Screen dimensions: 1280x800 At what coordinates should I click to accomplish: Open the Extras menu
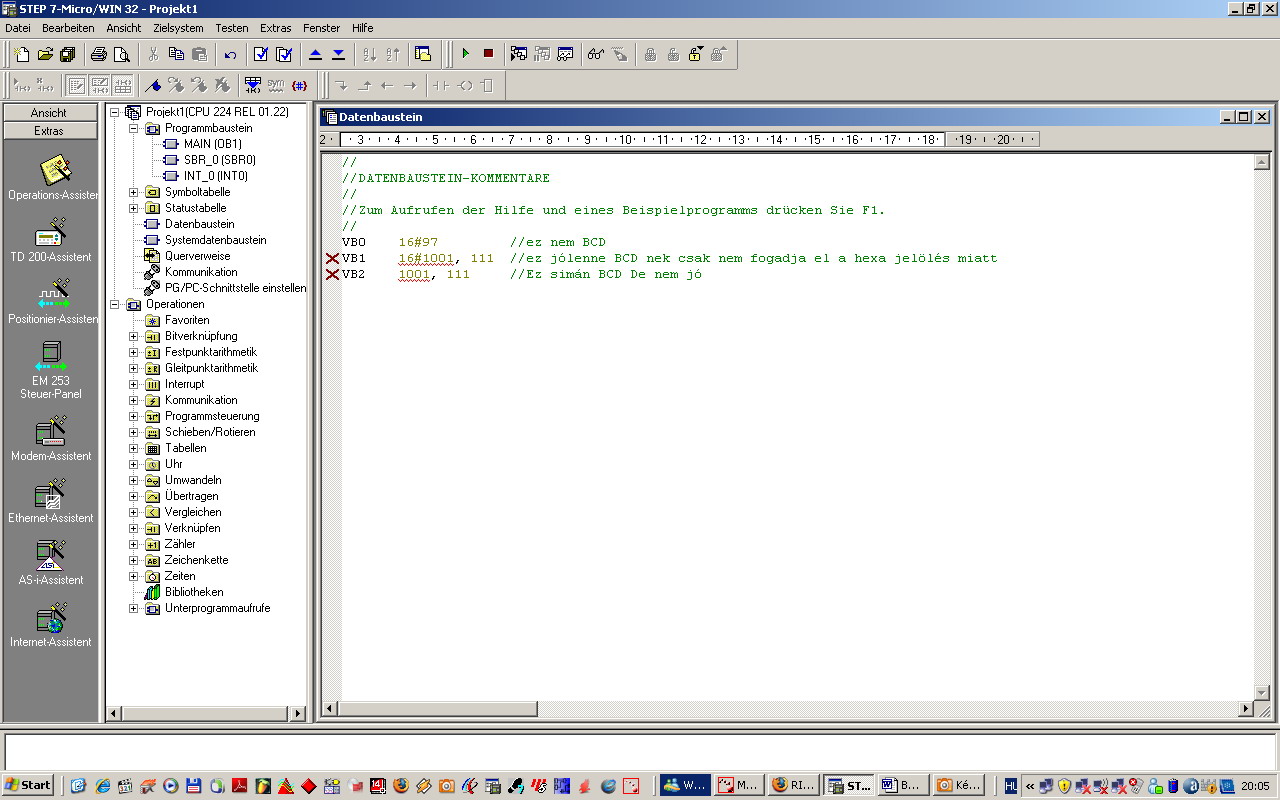pos(275,28)
